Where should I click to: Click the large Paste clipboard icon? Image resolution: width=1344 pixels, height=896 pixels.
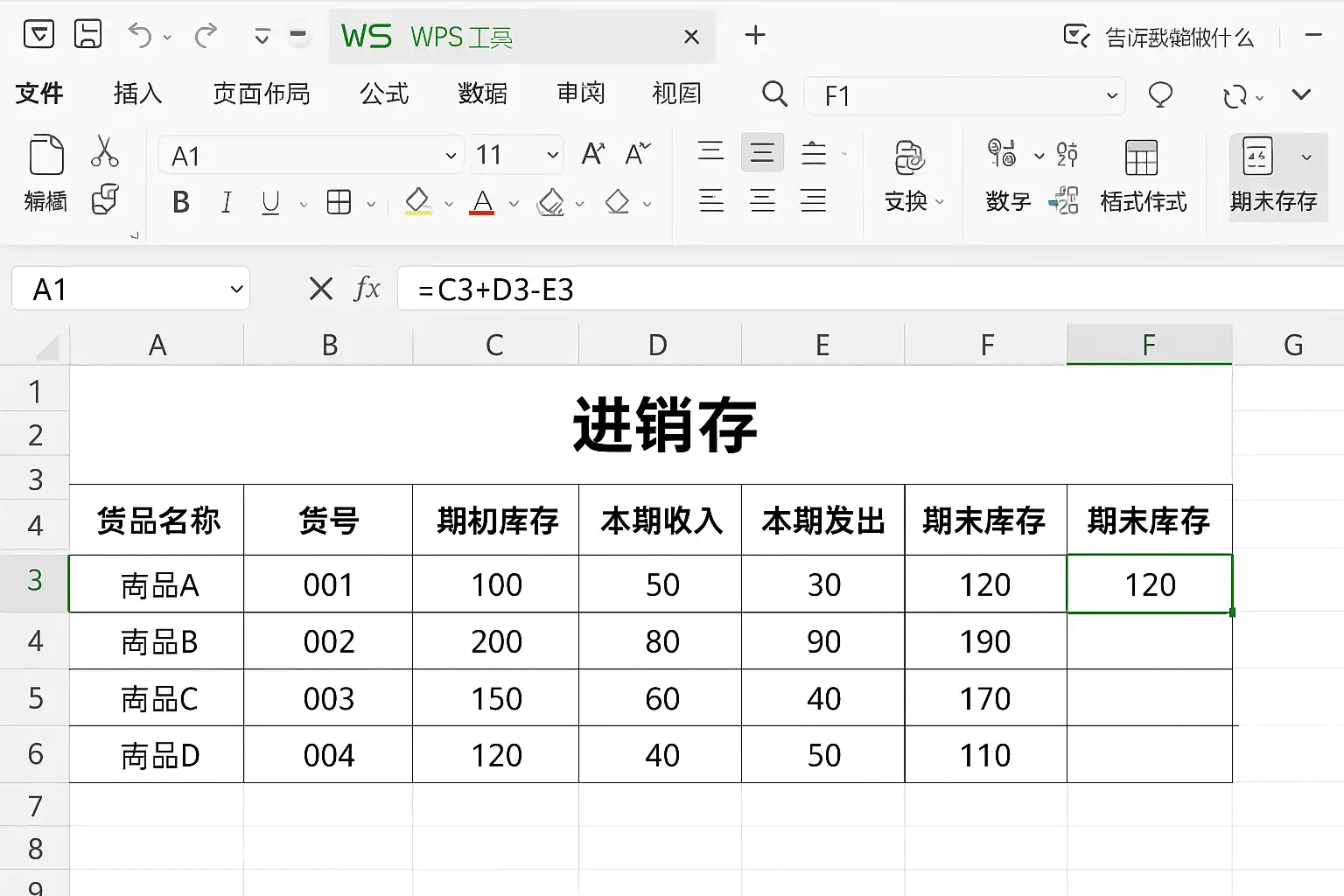click(x=46, y=155)
